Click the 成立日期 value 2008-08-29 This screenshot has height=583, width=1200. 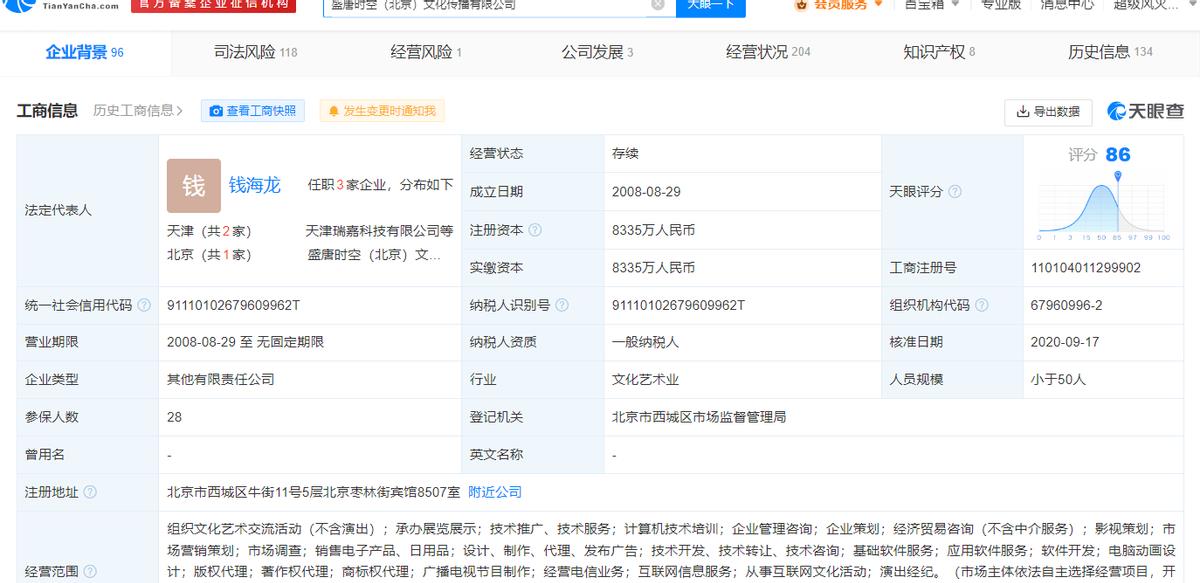[x=647, y=192]
